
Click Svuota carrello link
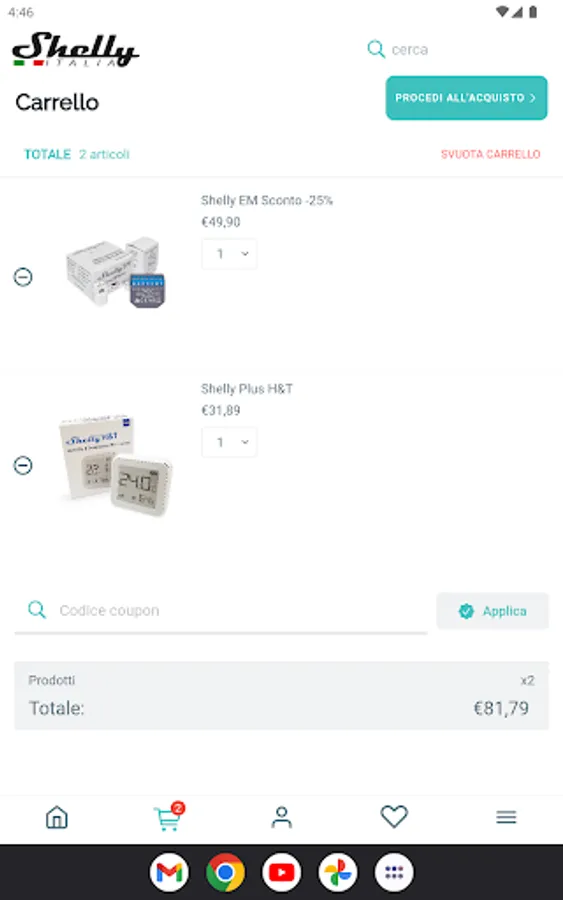pyautogui.click(x=491, y=154)
